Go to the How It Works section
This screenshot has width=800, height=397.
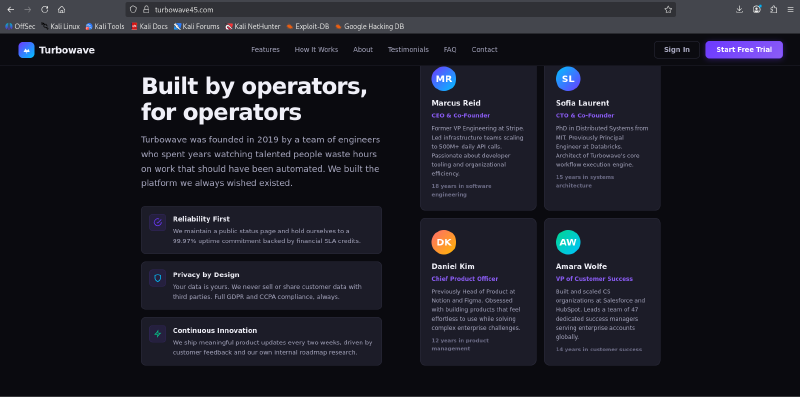316,49
